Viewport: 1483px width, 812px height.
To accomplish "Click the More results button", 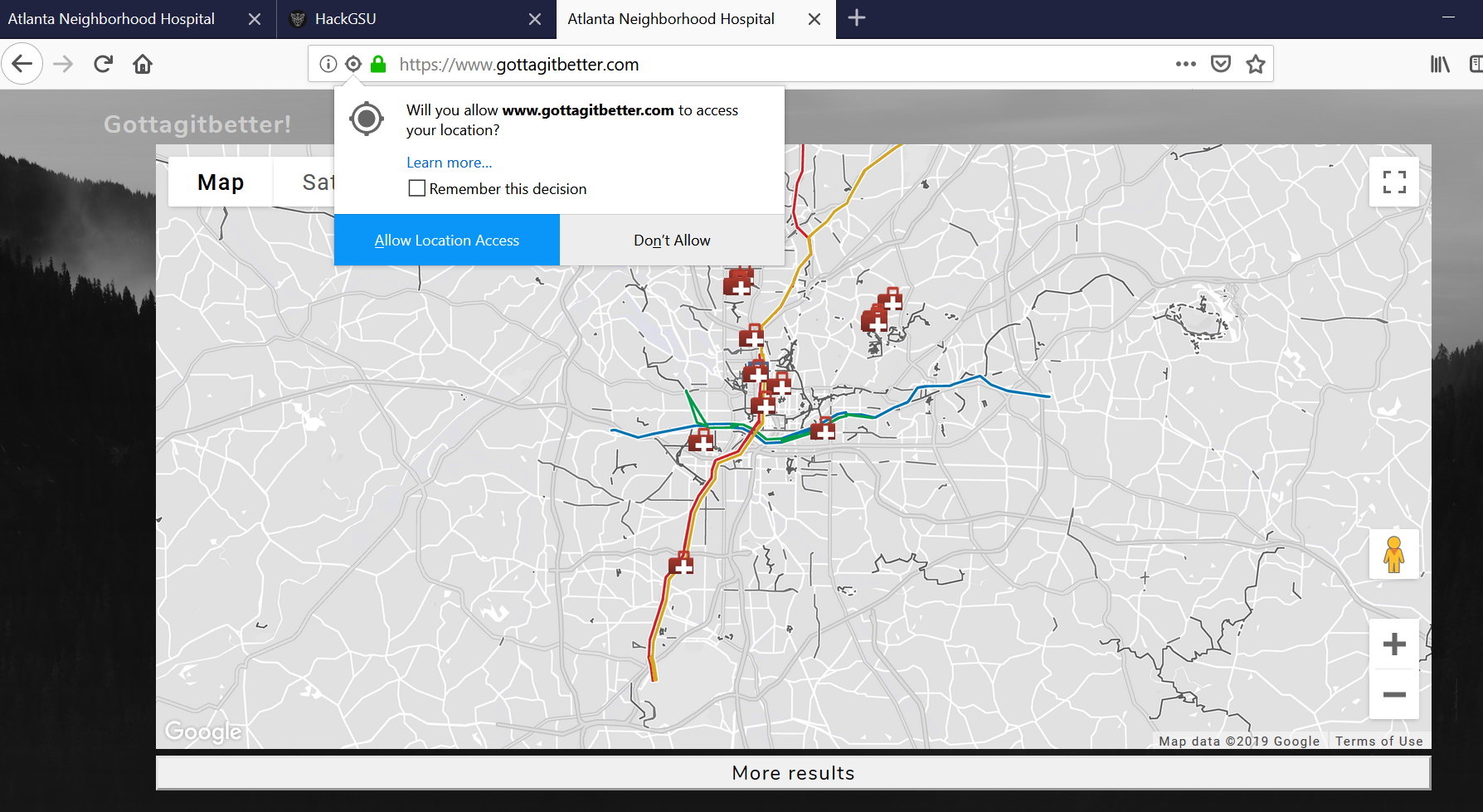I will [793, 773].
